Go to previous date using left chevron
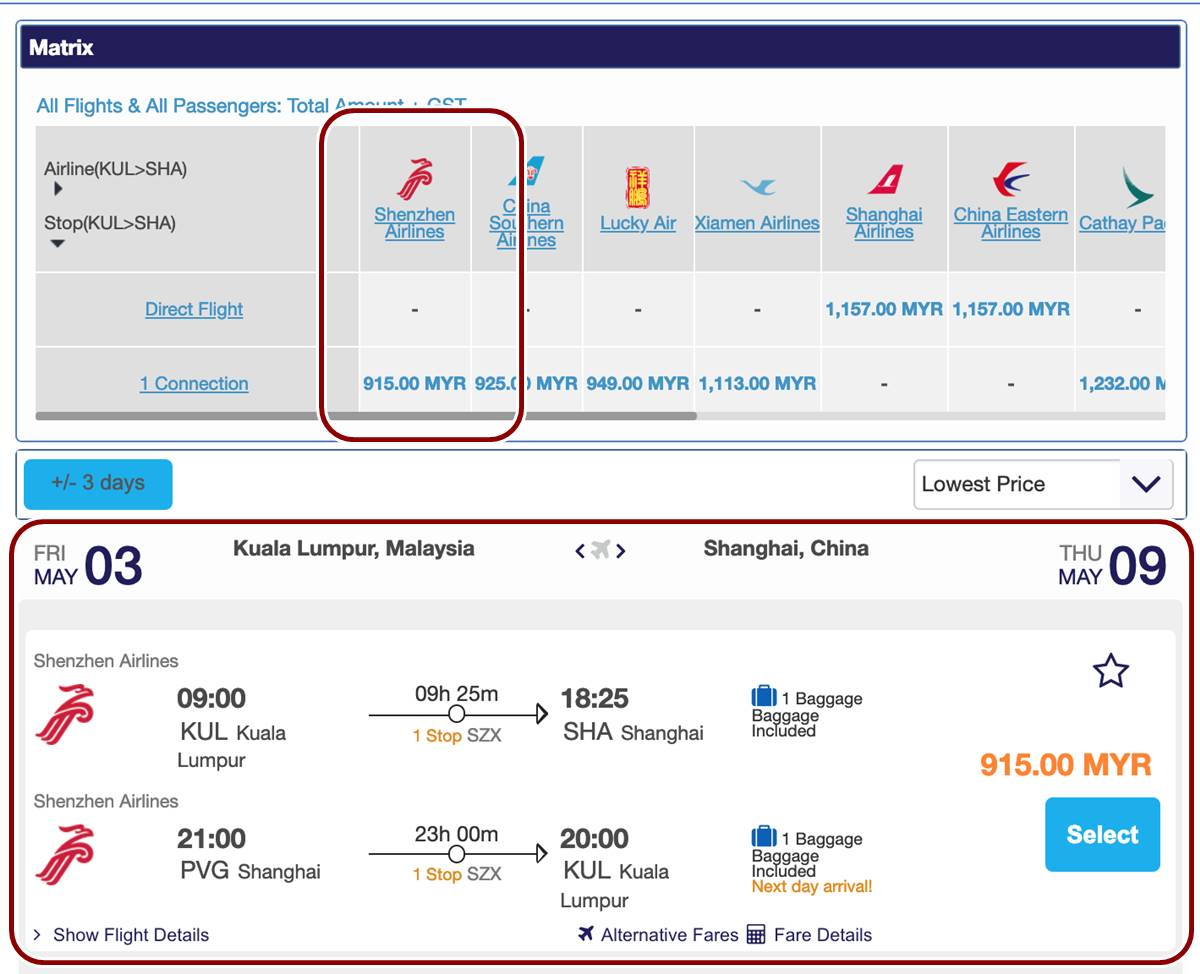Image resolution: width=1200 pixels, height=974 pixels. click(580, 550)
